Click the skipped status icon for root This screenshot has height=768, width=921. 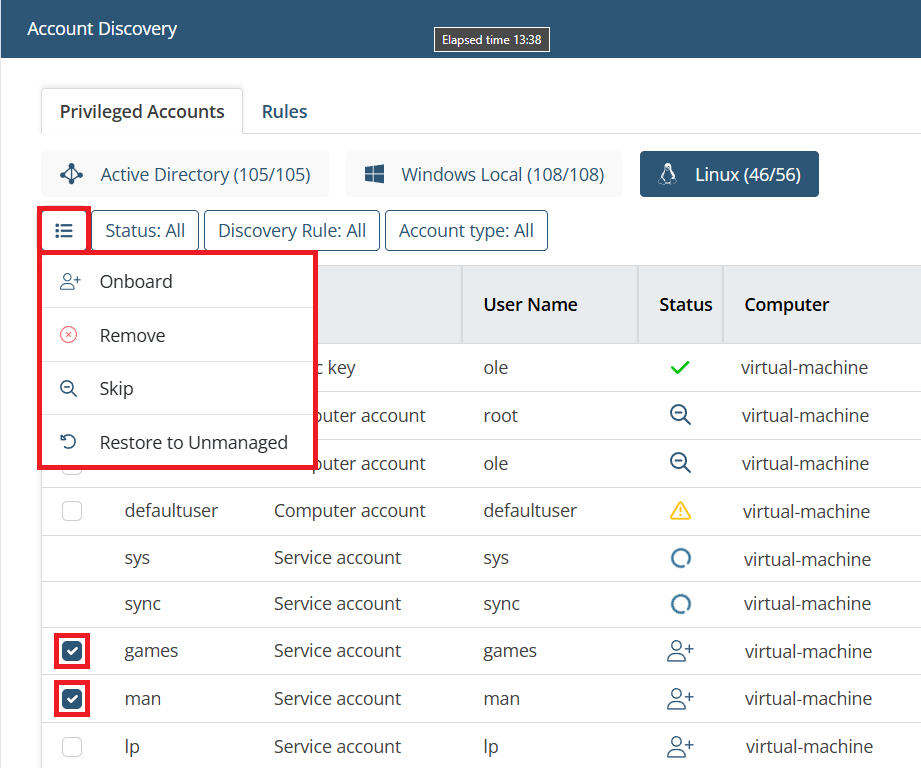[680, 415]
